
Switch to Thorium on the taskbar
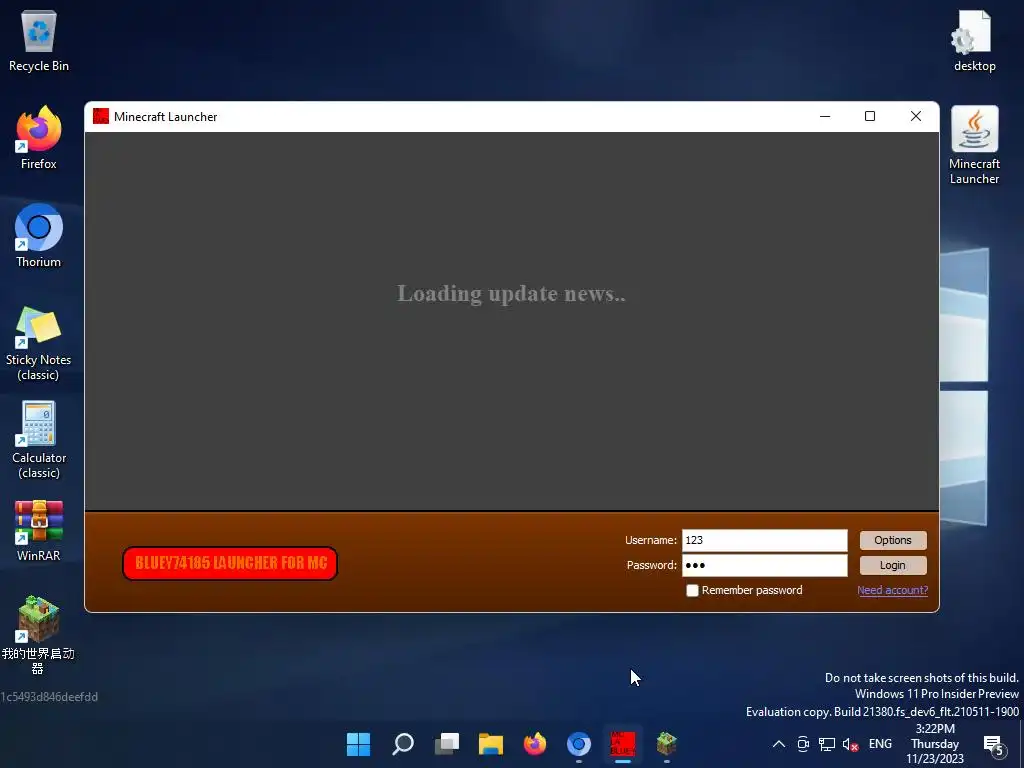[x=579, y=744]
